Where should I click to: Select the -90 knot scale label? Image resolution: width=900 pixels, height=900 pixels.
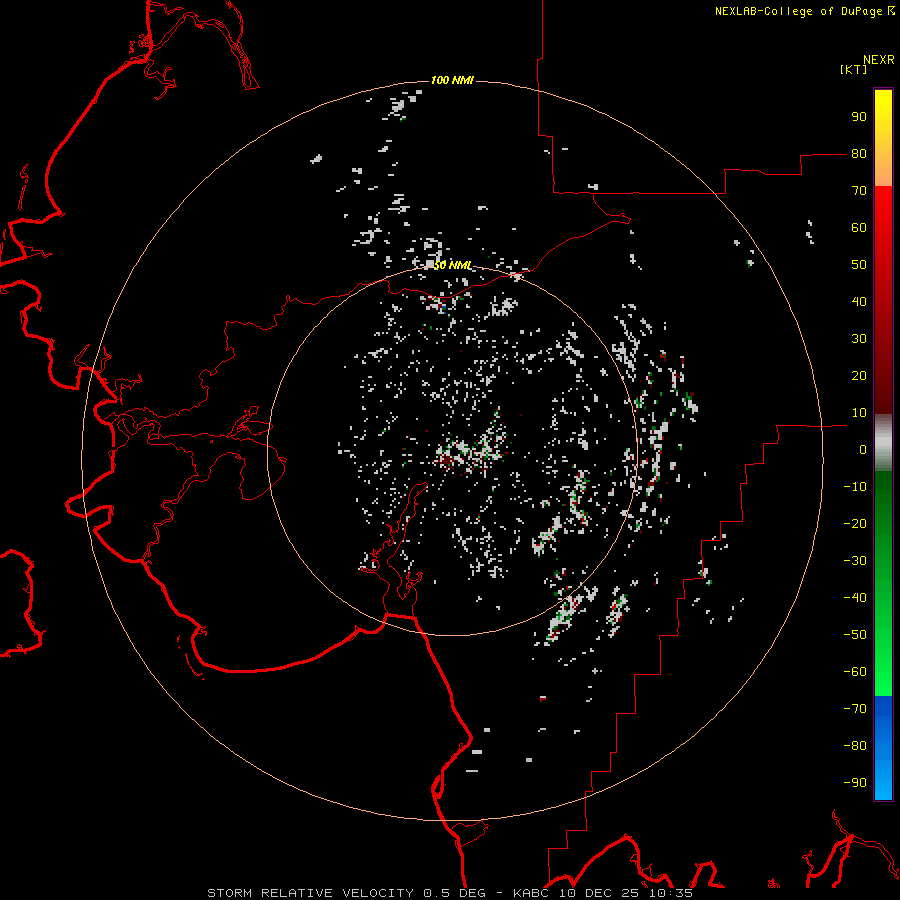855,782
